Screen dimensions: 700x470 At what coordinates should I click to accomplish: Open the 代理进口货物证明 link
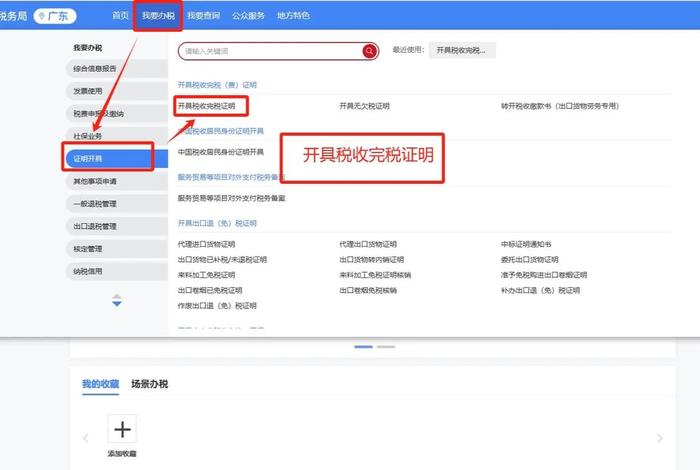pos(206,244)
